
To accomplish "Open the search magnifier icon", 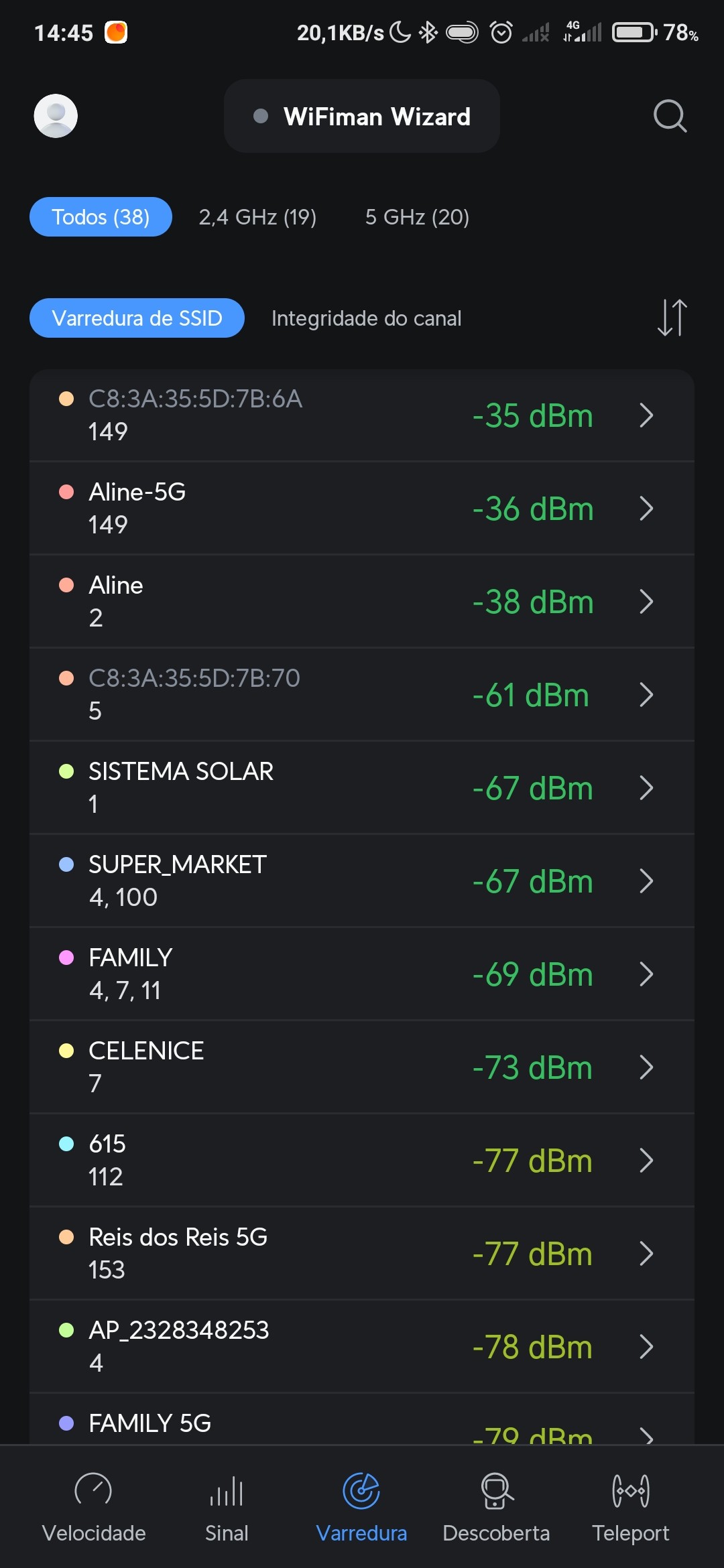I will point(670,117).
